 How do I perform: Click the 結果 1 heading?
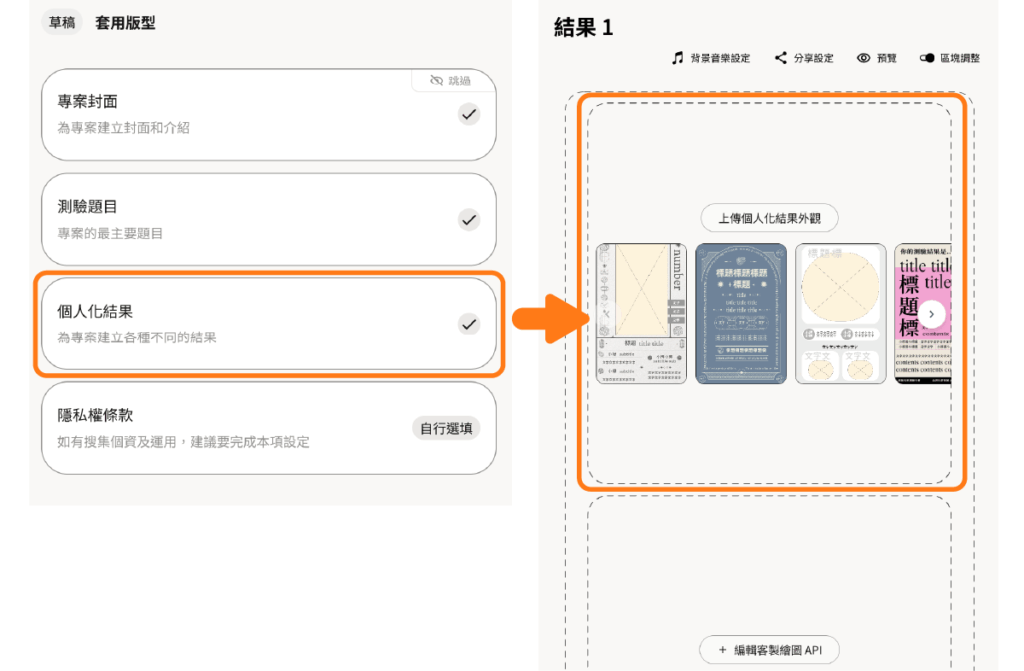pyautogui.click(x=583, y=27)
